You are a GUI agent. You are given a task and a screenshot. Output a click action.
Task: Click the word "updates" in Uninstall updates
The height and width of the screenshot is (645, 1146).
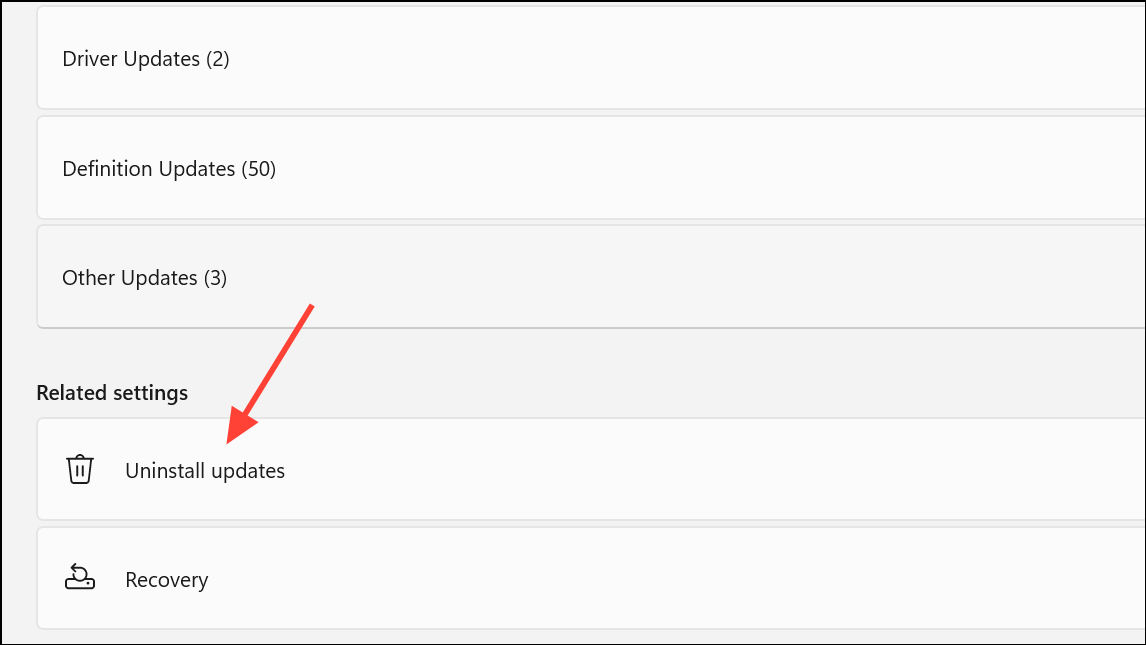coord(248,472)
